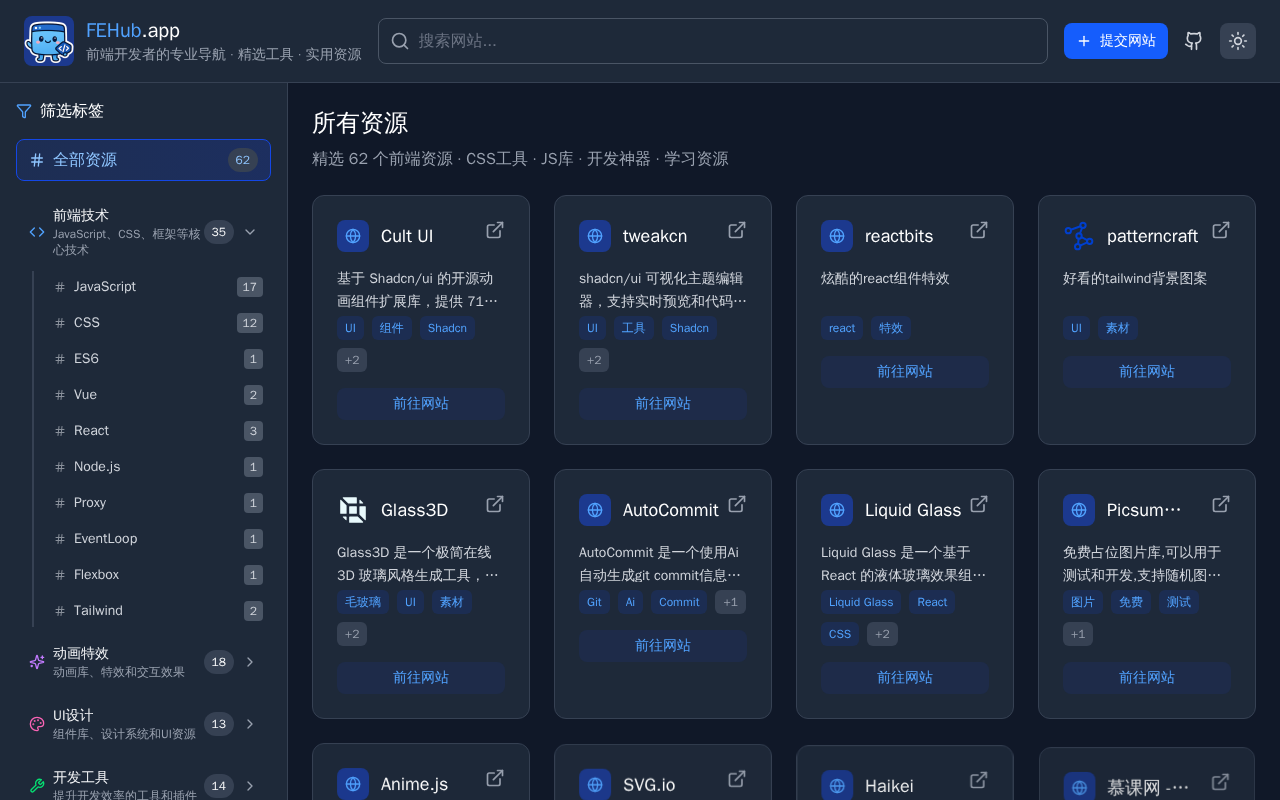Filter by Node.js tag in sidebar
The height and width of the screenshot is (800, 1280).
tap(159, 467)
